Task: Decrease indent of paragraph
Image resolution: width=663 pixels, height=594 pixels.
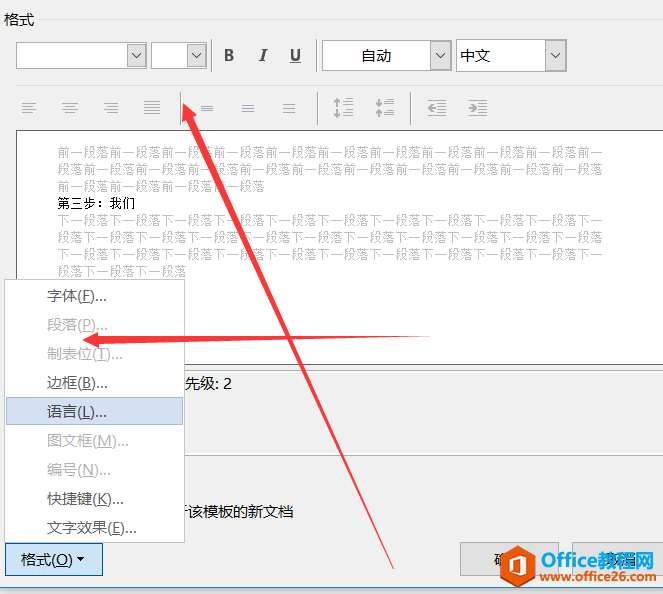Action: tap(437, 108)
